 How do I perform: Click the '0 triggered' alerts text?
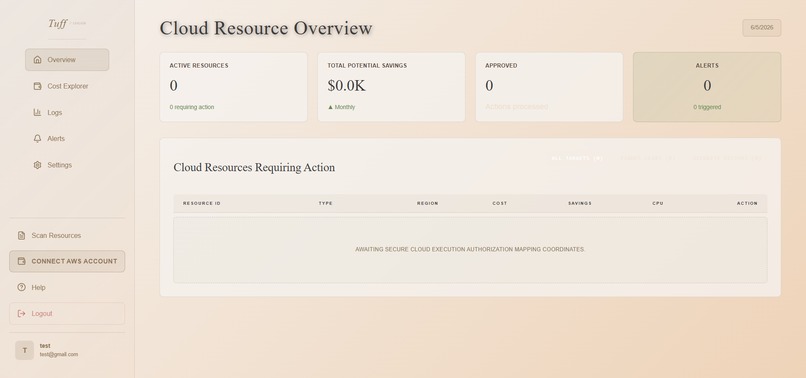pos(707,107)
